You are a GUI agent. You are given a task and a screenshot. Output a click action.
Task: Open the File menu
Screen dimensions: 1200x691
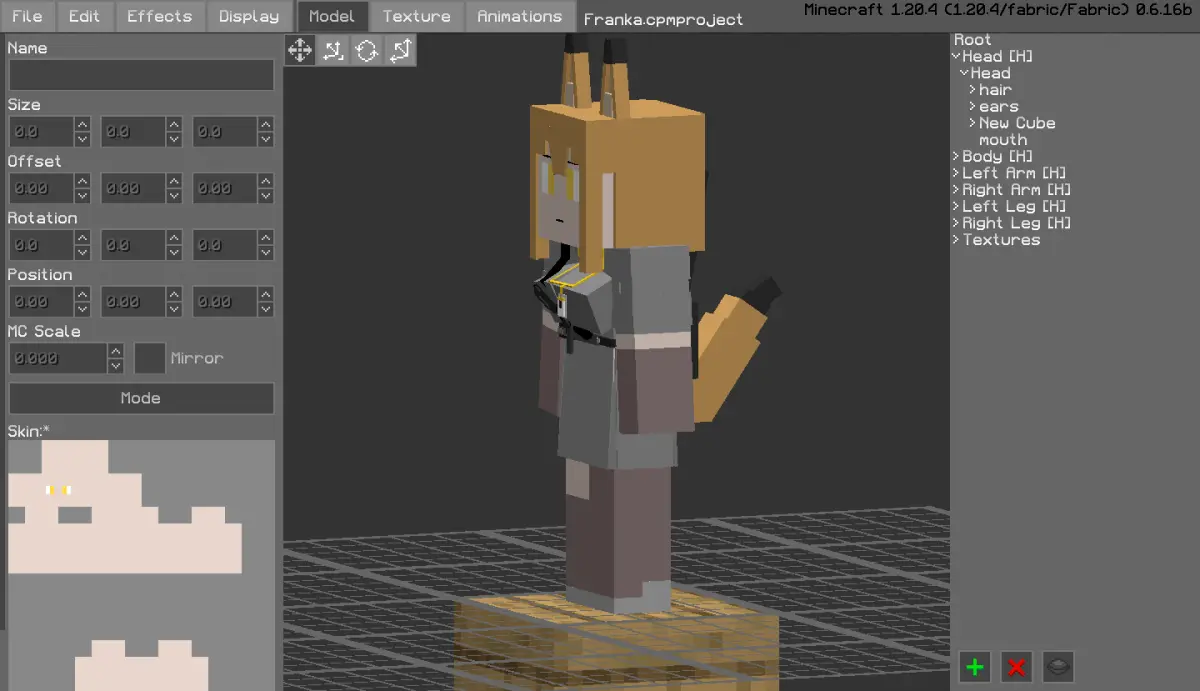[x=27, y=16]
